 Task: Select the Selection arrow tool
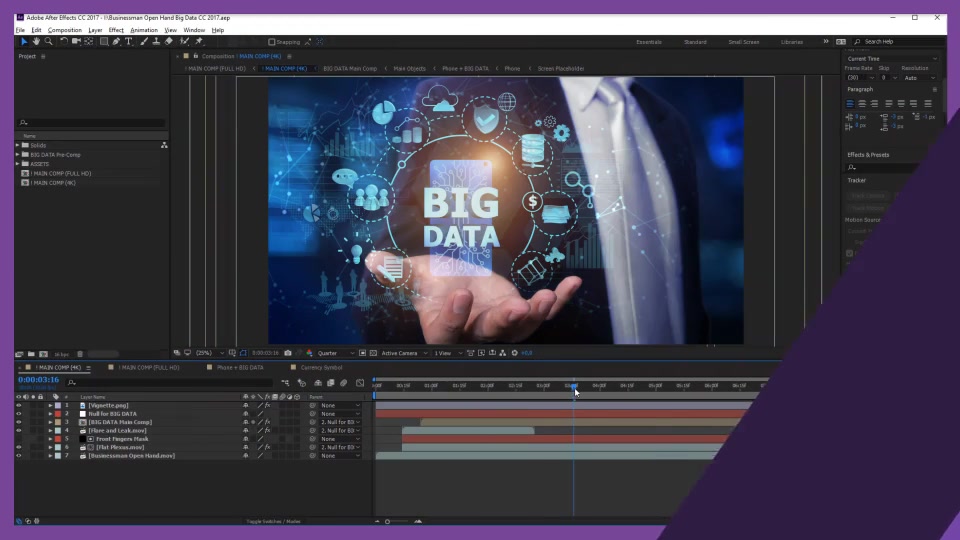pyautogui.click(x=24, y=42)
